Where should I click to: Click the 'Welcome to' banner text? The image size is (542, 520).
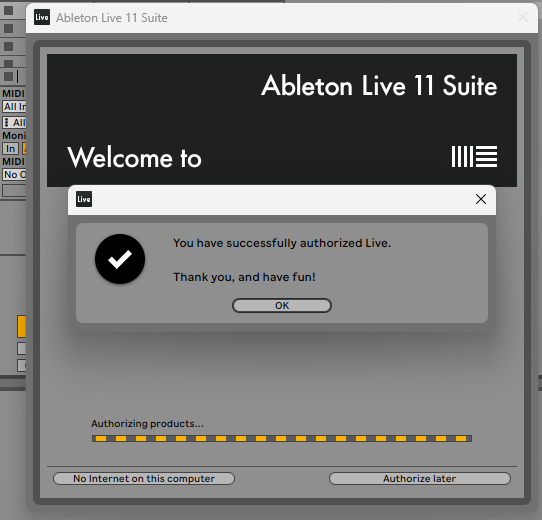pos(134,157)
